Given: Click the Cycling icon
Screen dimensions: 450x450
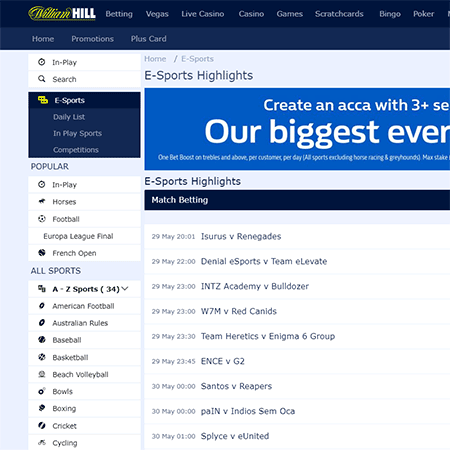Looking at the screenshot, I should click(42, 442).
